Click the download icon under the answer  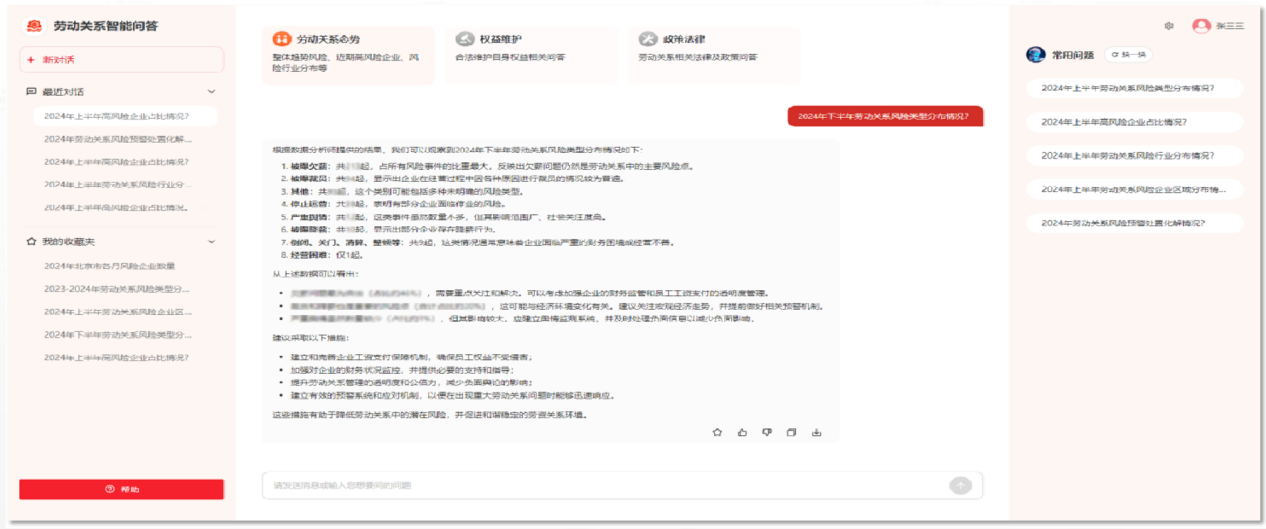click(x=816, y=432)
